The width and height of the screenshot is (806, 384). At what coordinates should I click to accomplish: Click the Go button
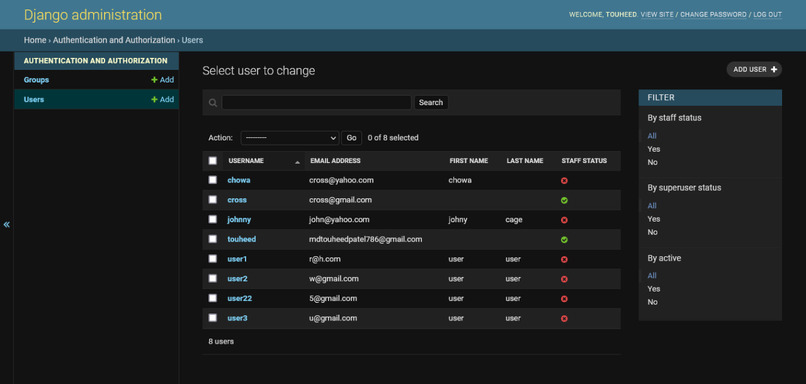coord(352,138)
